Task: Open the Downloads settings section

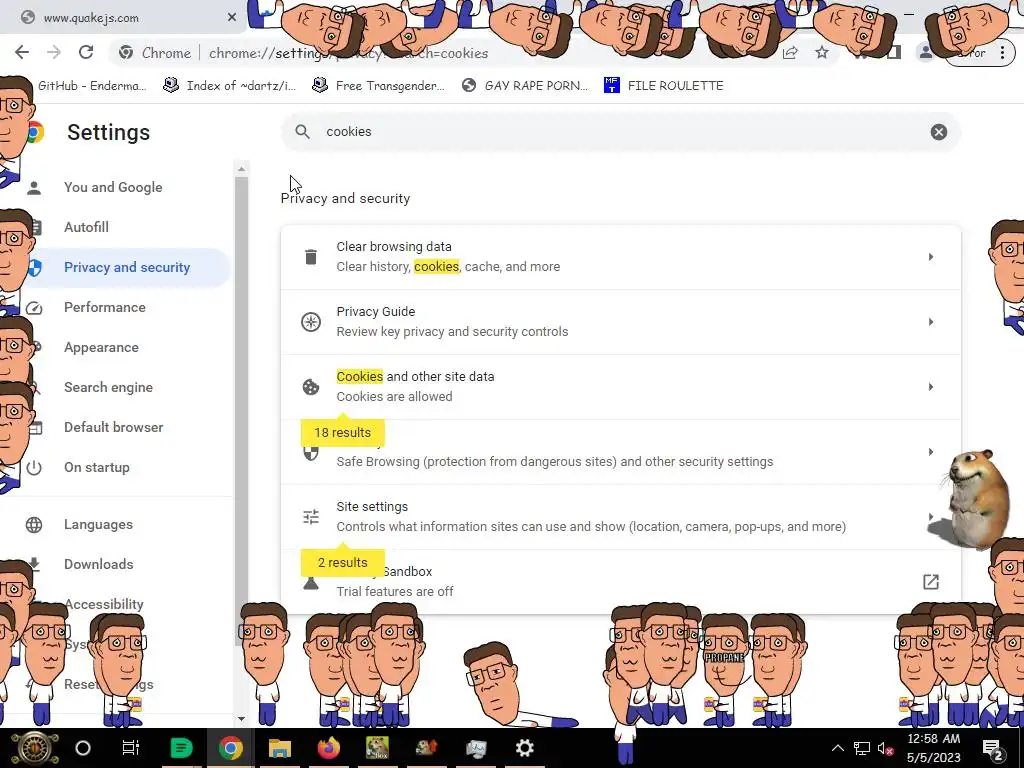Action: click(x=99, y=564)
